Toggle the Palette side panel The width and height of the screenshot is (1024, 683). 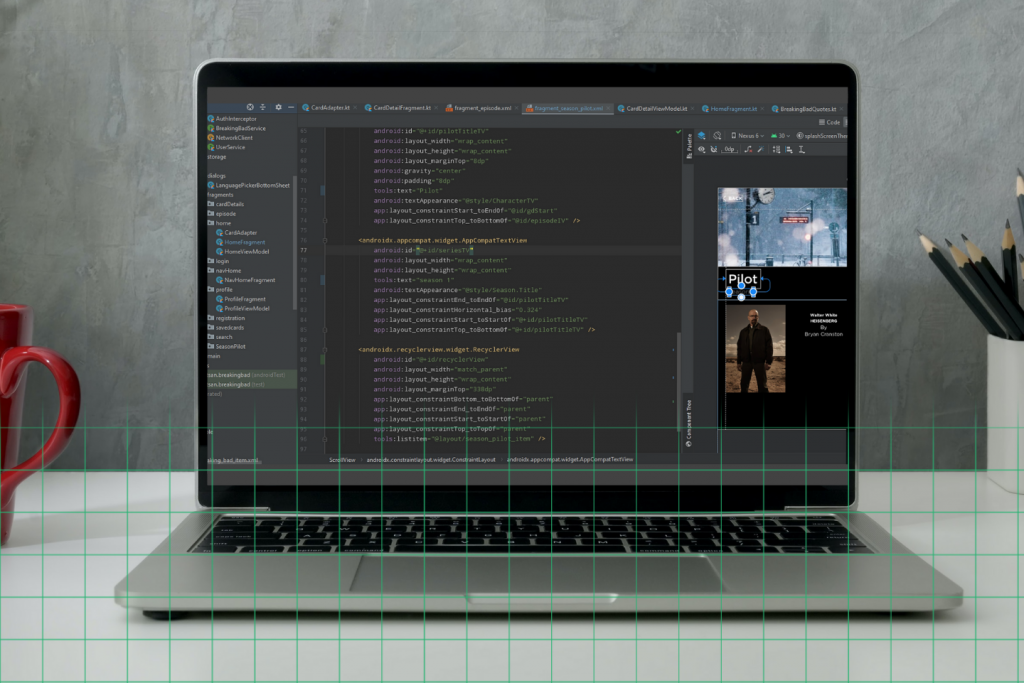pos(689,145)
